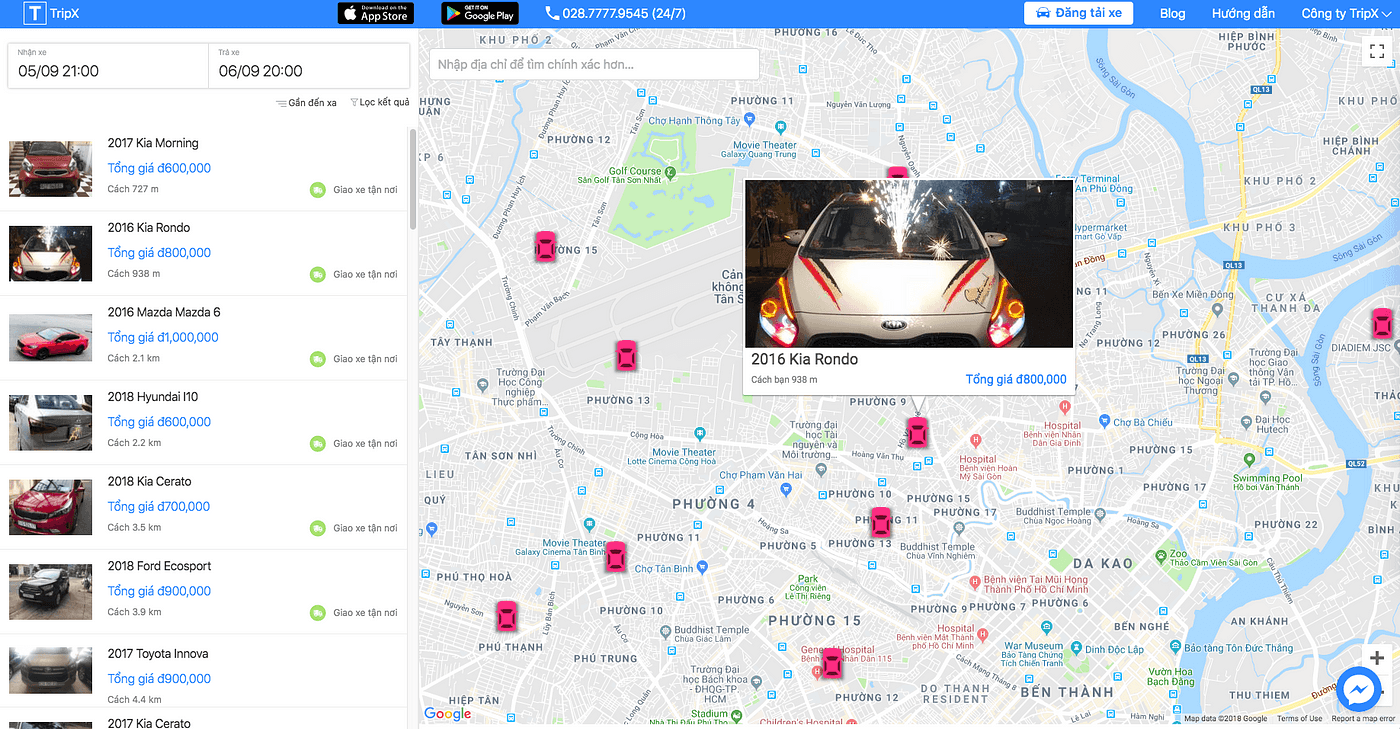Open the 2017 Kia Morning thumbnail
Screen dimensions: 1400x729
click(x=50, y=168)
